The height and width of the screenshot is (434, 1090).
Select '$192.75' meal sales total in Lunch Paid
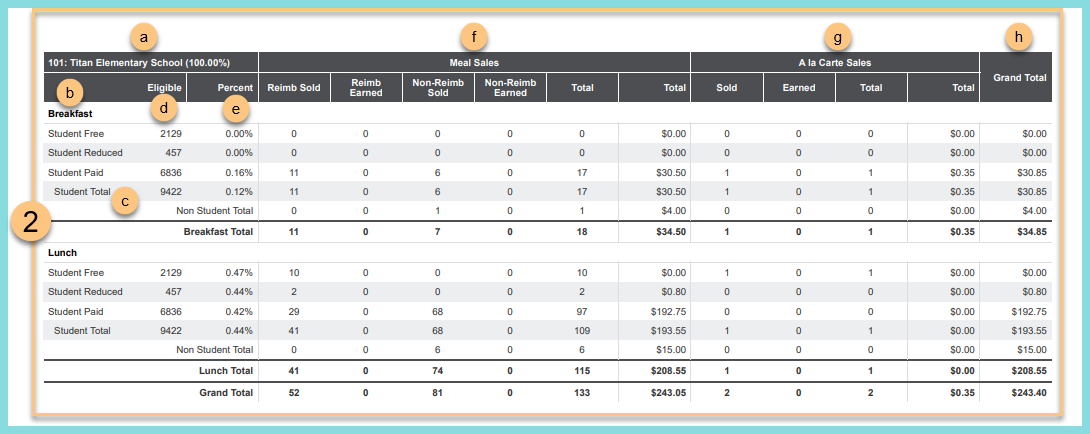click(668, 312)
